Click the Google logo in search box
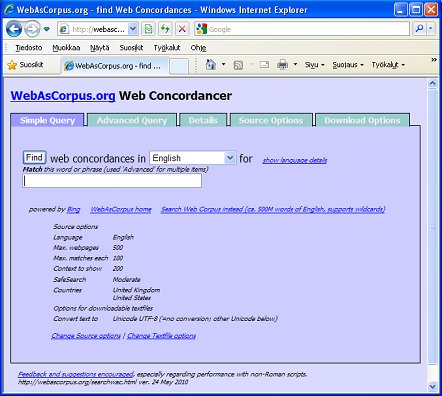Image resolution: width=442 pixels, height=396 pixels. click(202, 29)
